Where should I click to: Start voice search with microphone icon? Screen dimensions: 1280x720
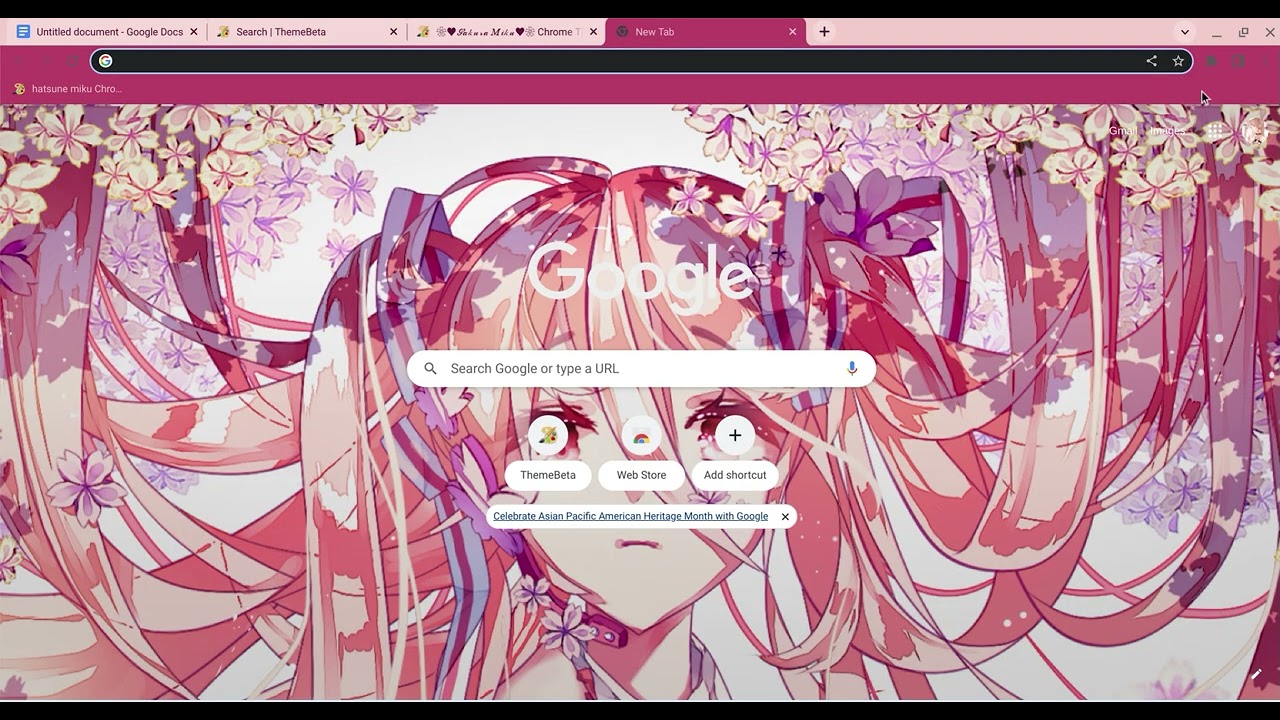pos(852,368)
